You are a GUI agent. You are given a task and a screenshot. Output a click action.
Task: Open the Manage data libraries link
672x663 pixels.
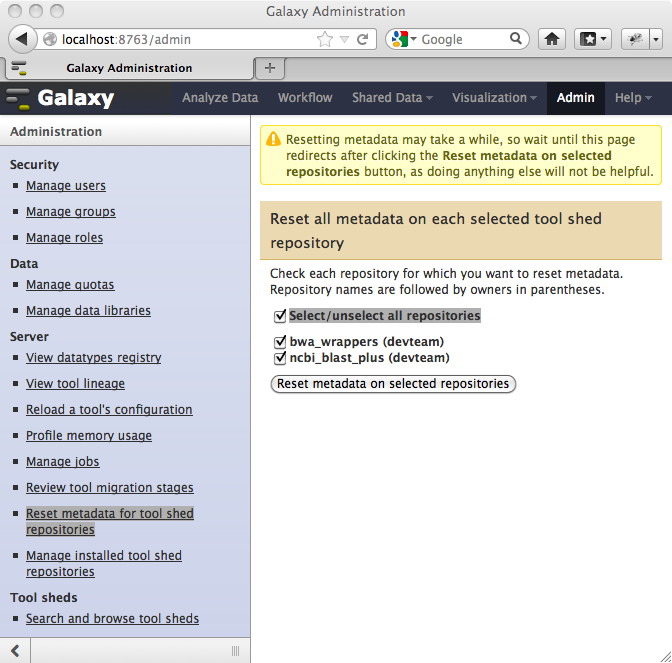coord(88,310)
